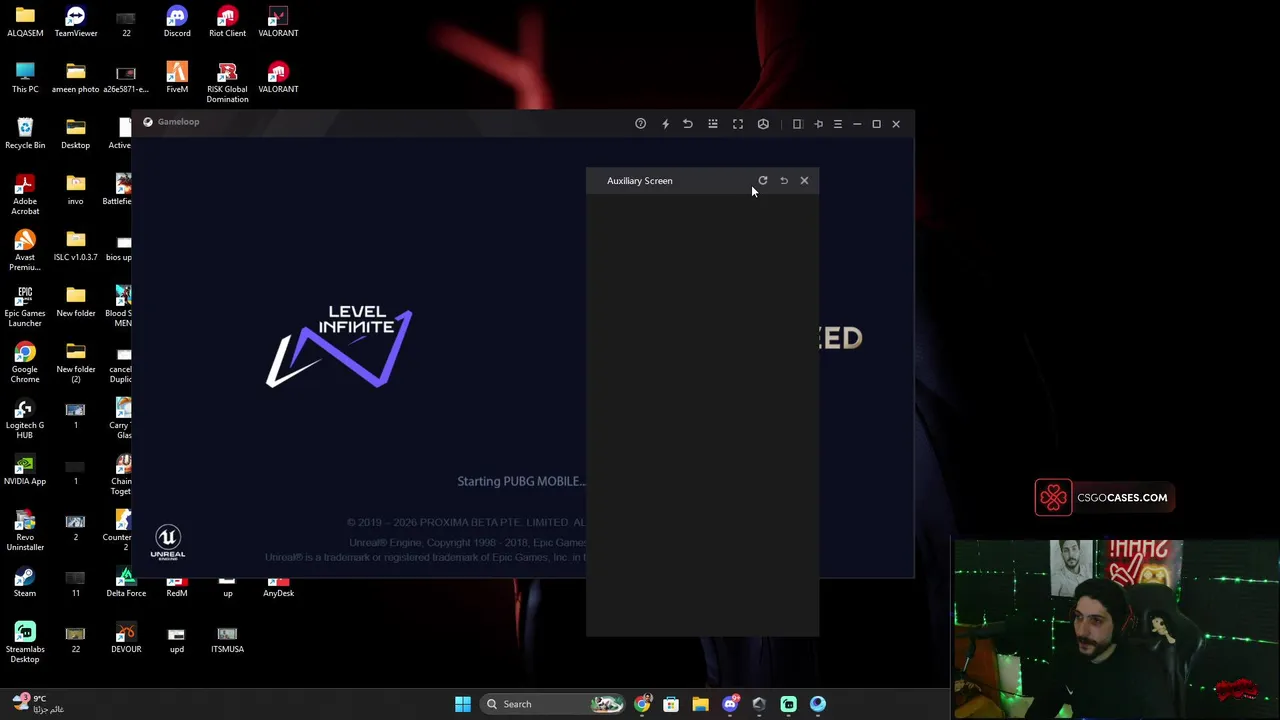Click the Auxiliary Screen title text
Screen dimensions: 1280x720
640,181
